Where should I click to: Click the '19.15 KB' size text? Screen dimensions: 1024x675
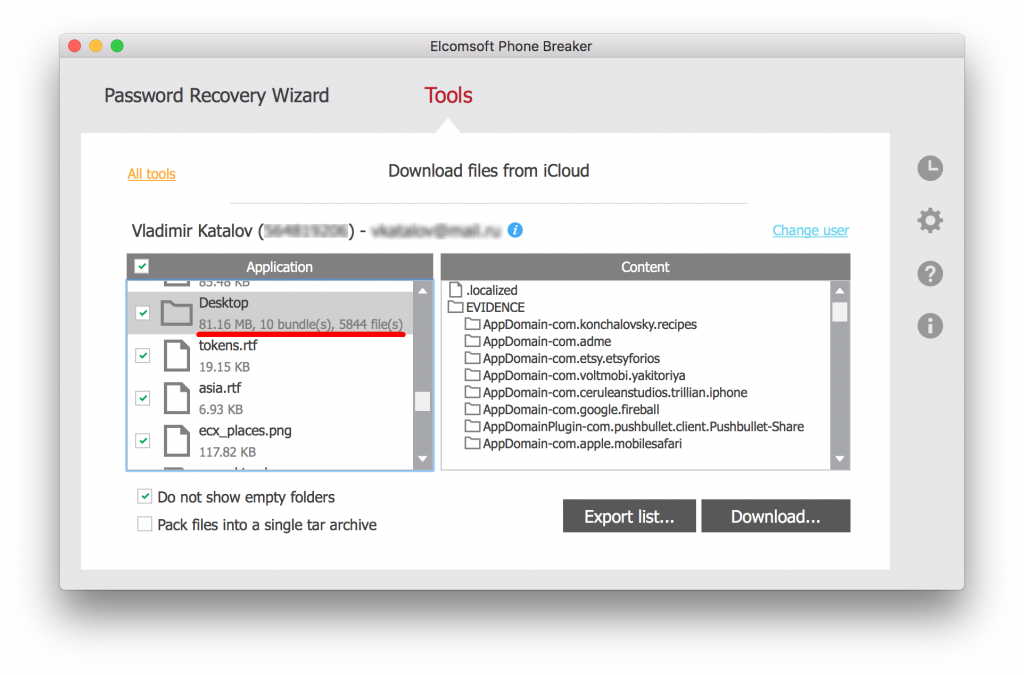(224, 367)
